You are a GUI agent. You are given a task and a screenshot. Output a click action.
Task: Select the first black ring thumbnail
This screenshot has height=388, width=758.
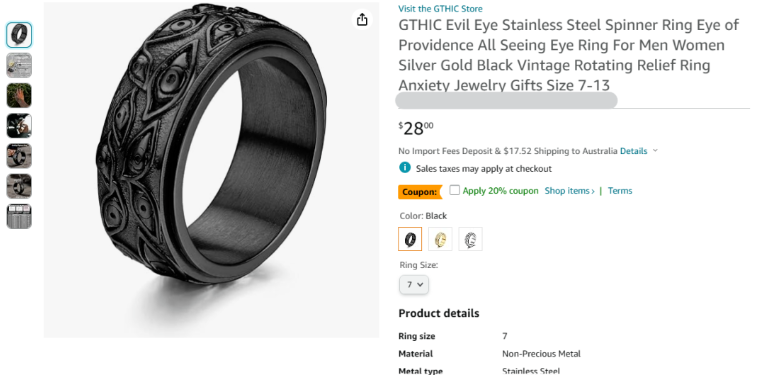pyautogui.click(x=19, y=35)
